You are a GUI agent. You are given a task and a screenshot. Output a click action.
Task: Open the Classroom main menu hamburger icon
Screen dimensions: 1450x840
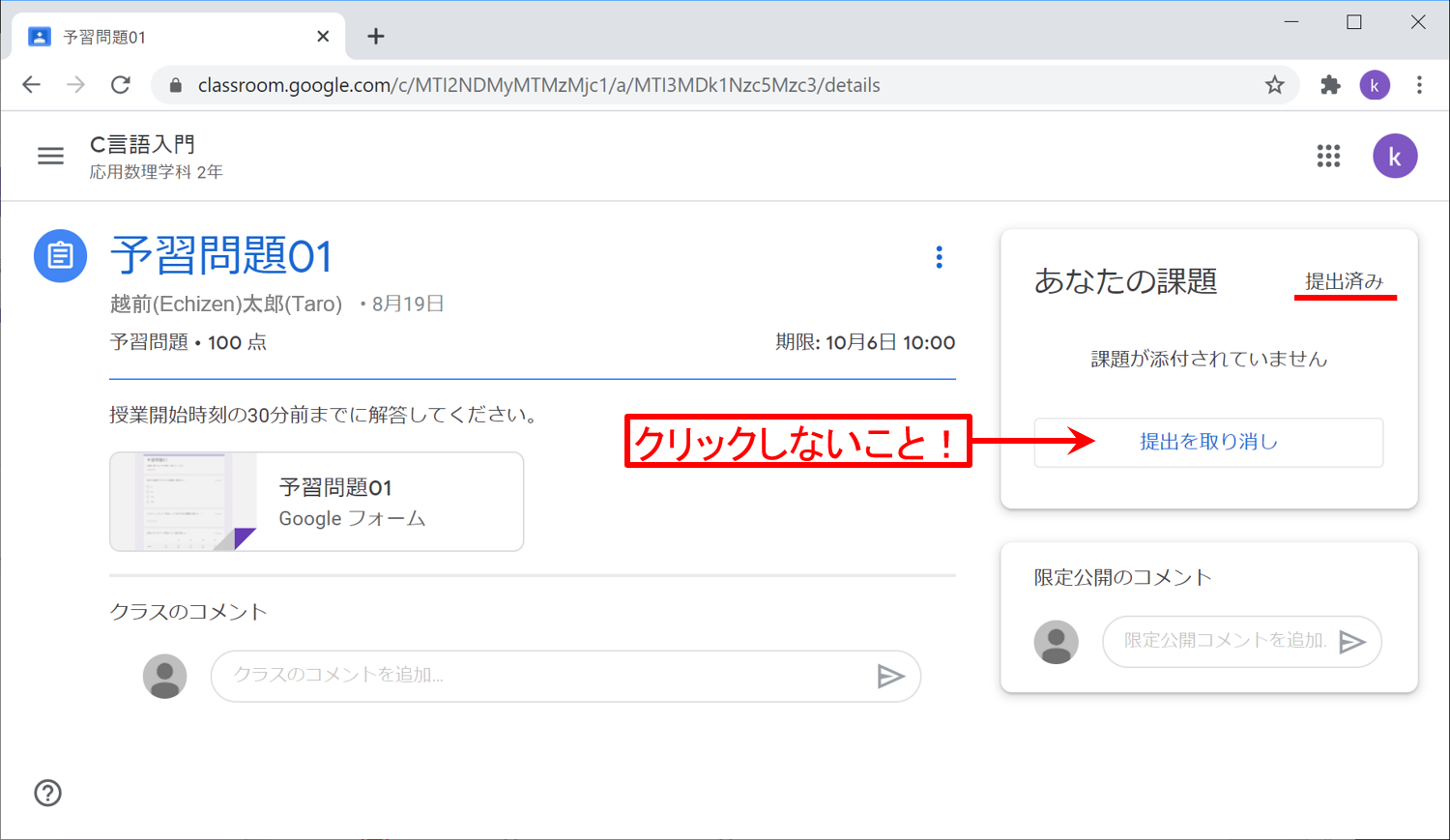pyautogui.click(x=50, y=156)
